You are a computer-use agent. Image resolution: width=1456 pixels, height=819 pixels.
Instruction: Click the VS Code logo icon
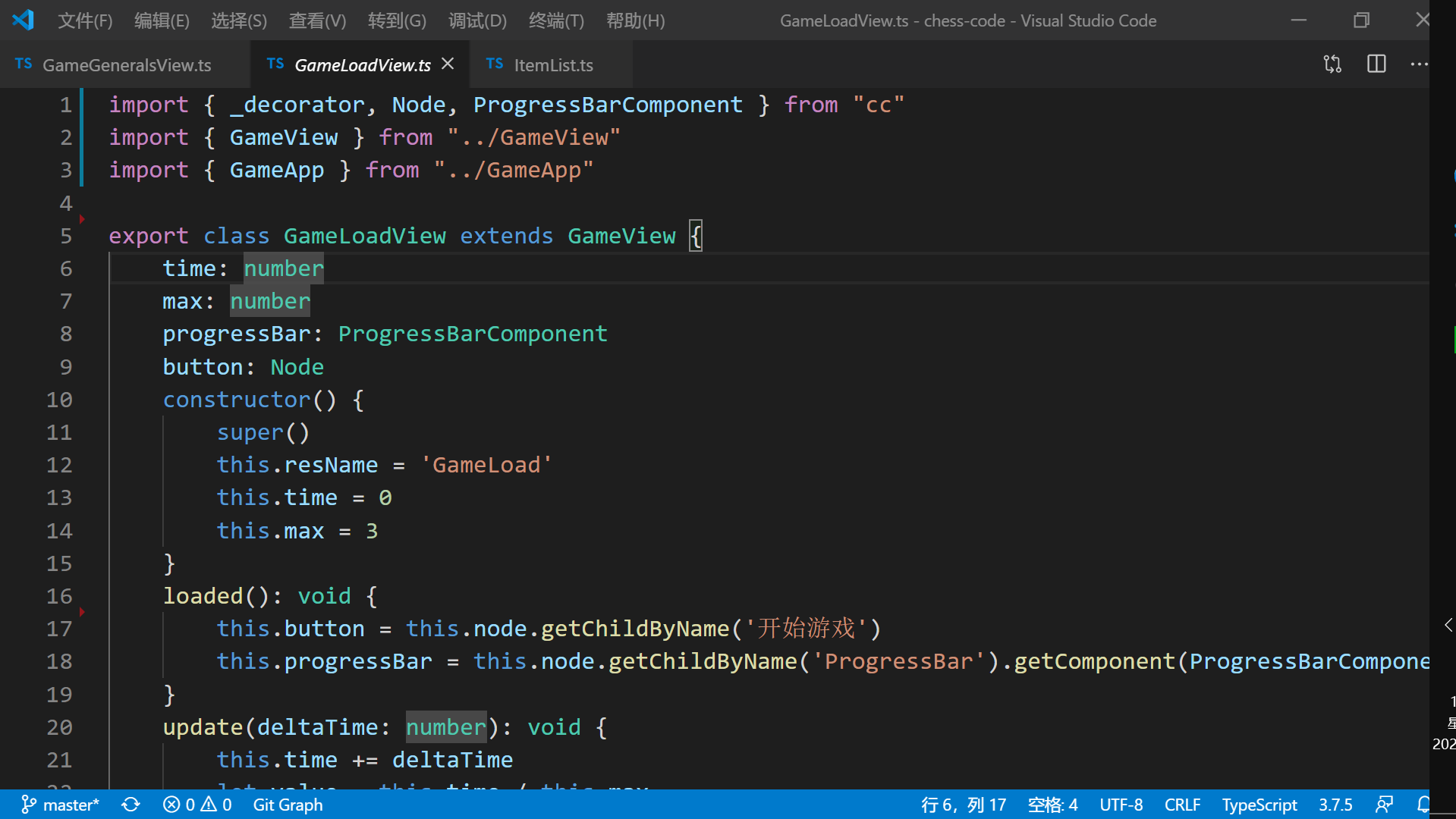(23, 20)
